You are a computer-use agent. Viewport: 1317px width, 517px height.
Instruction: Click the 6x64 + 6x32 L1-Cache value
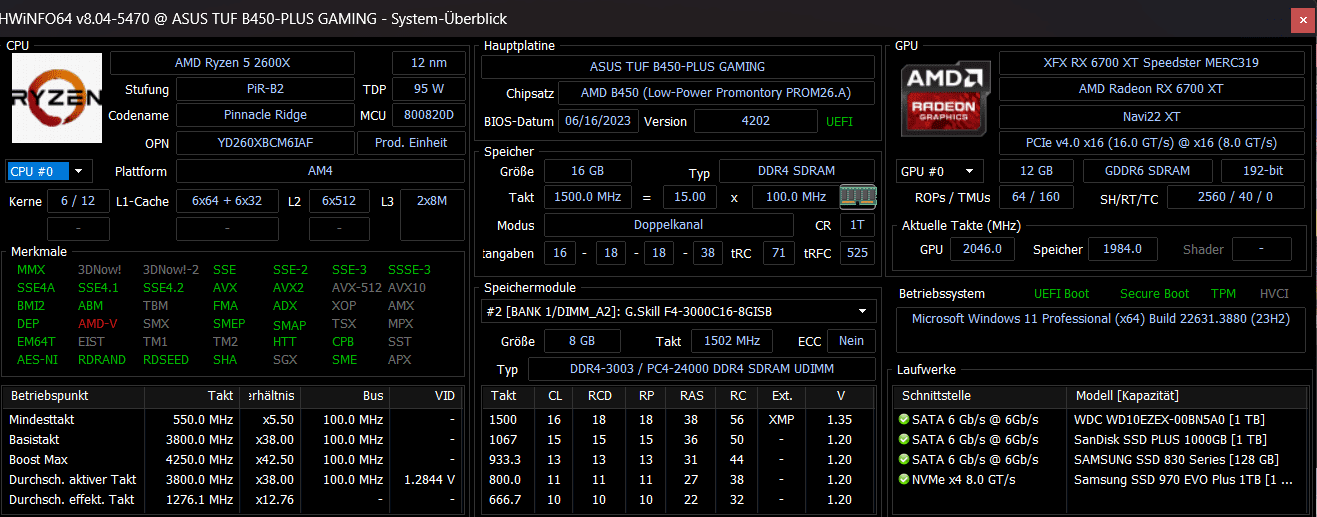[x=227, y=201]
